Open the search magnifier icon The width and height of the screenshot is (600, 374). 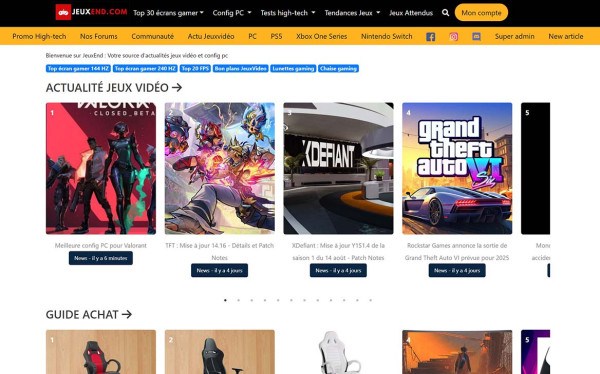tap(445, 13)
